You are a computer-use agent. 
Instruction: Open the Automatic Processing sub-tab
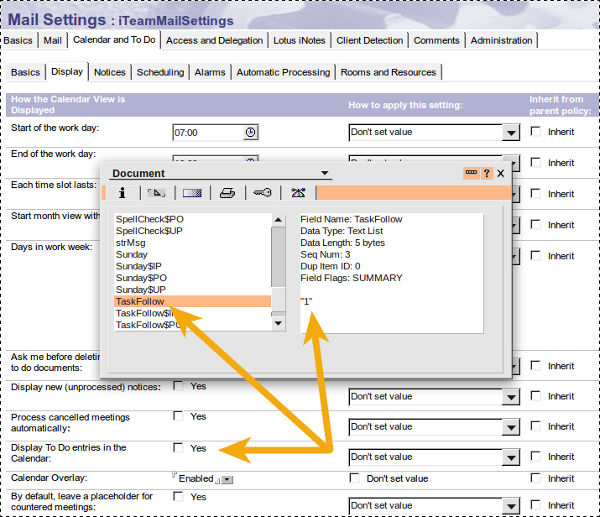pyautogui.click(x=283, y=72)
